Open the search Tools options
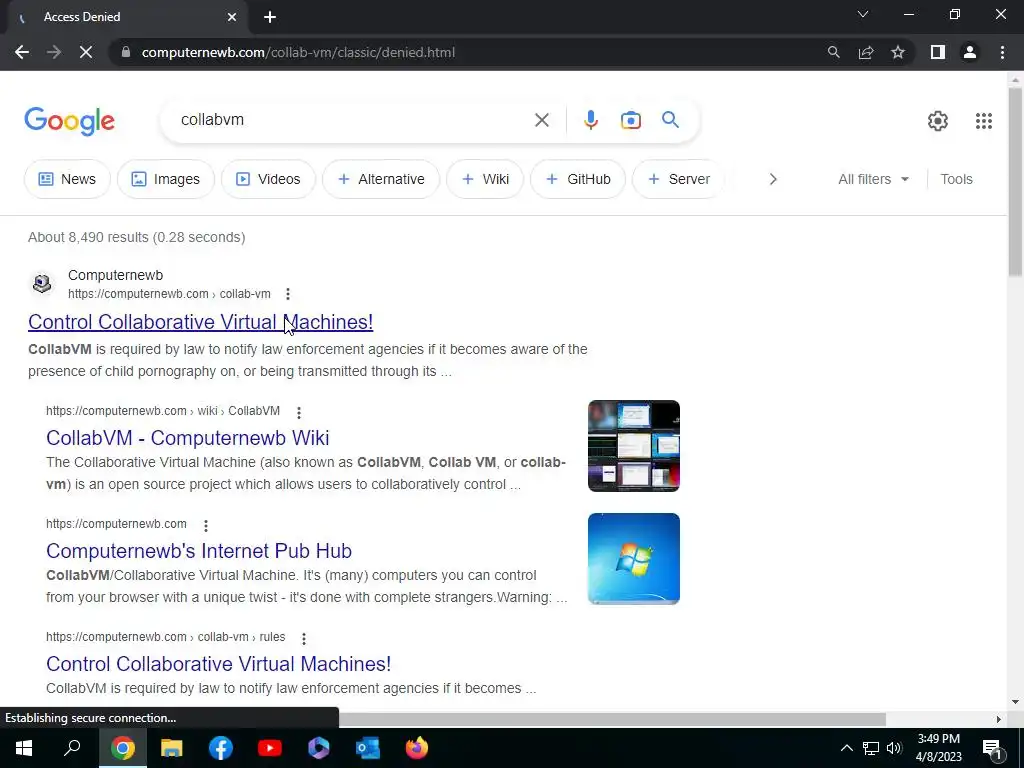Image resolution: width=1024 pixels, height=768 pixels. pos(956,179)
